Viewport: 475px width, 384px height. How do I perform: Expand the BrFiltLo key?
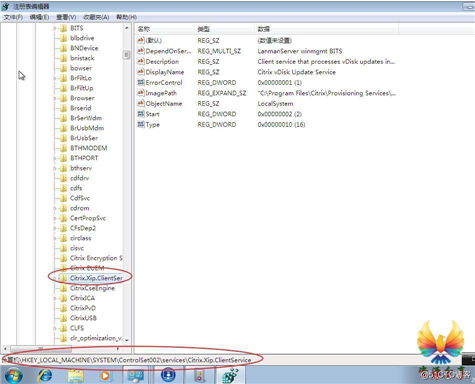(55, 78)
